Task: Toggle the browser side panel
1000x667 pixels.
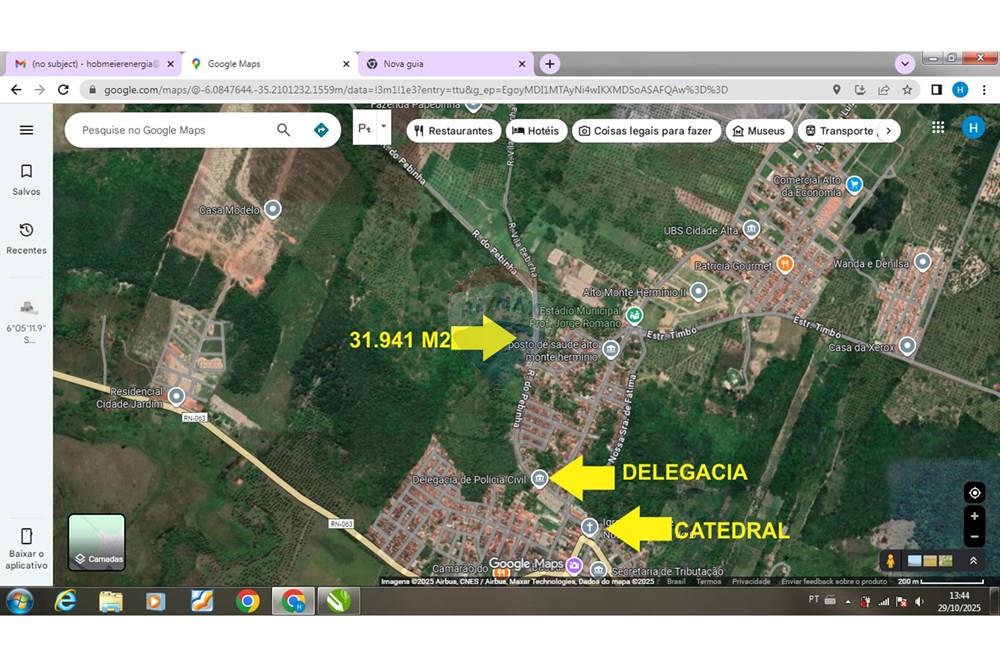Action: [936, 90]
